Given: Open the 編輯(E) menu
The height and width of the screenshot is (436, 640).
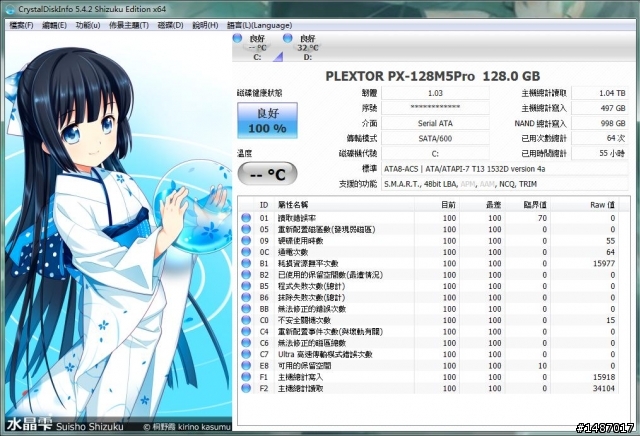Looking at the screenshot, I should pos(55,25).
